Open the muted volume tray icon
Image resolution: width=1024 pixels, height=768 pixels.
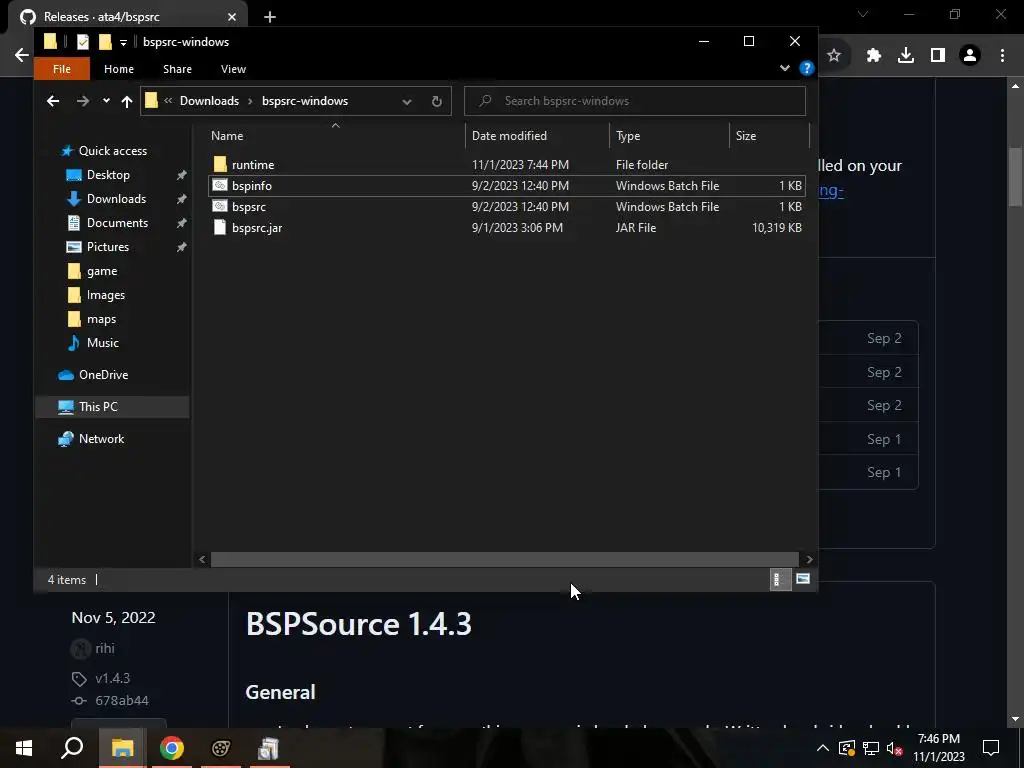point(895,748)
